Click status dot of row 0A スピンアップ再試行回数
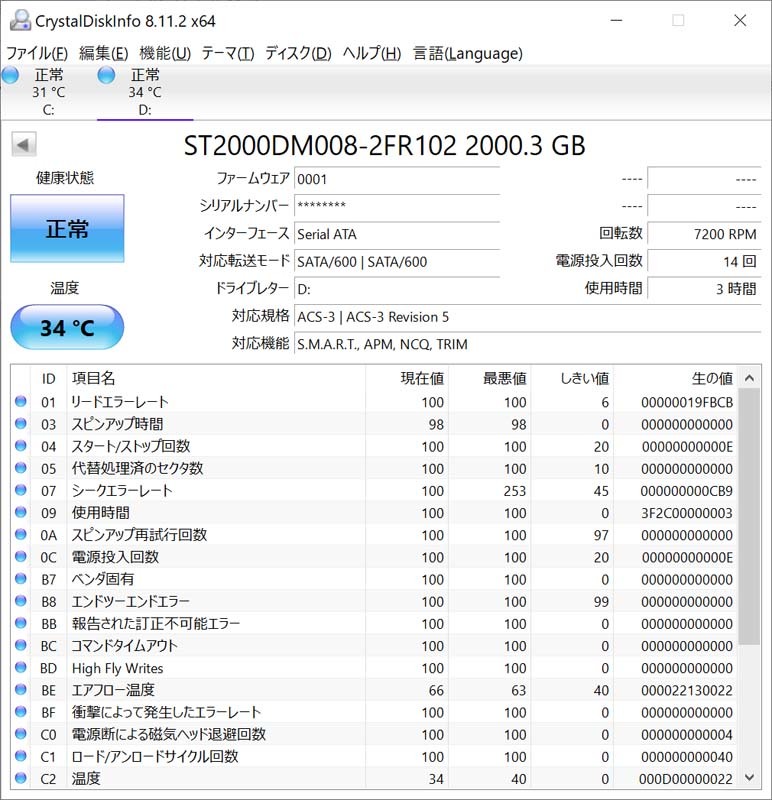The image size is (772, 800). (21, 535)
